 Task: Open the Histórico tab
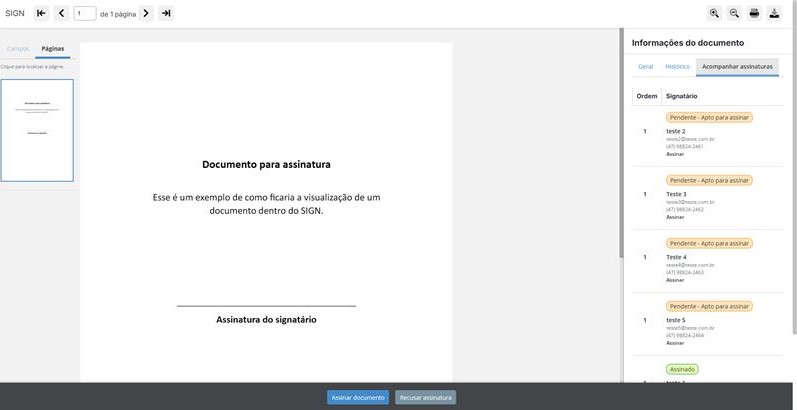pyautogui.click(x=678, y=67)
